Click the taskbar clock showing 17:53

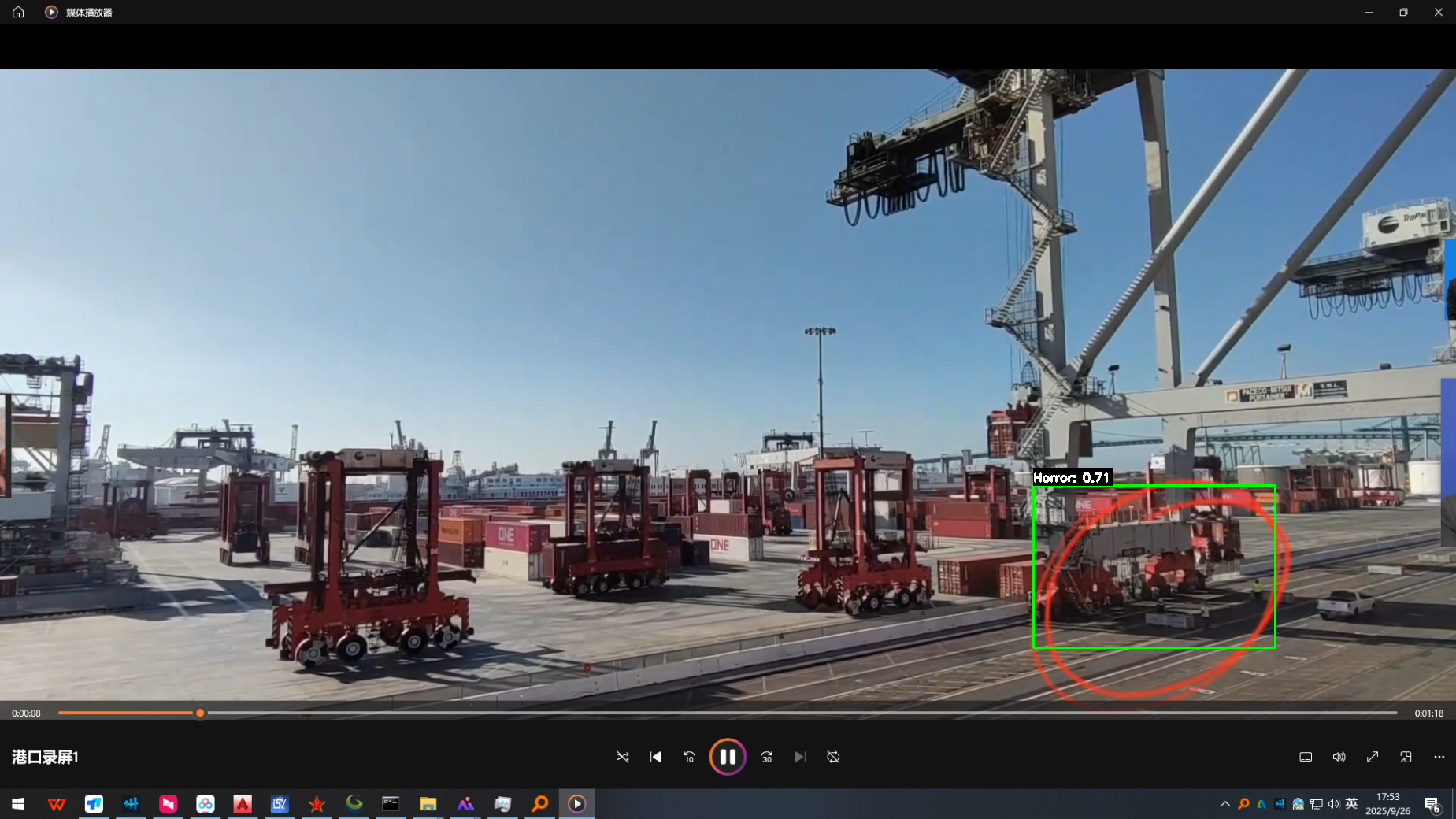coord(1387,804)
